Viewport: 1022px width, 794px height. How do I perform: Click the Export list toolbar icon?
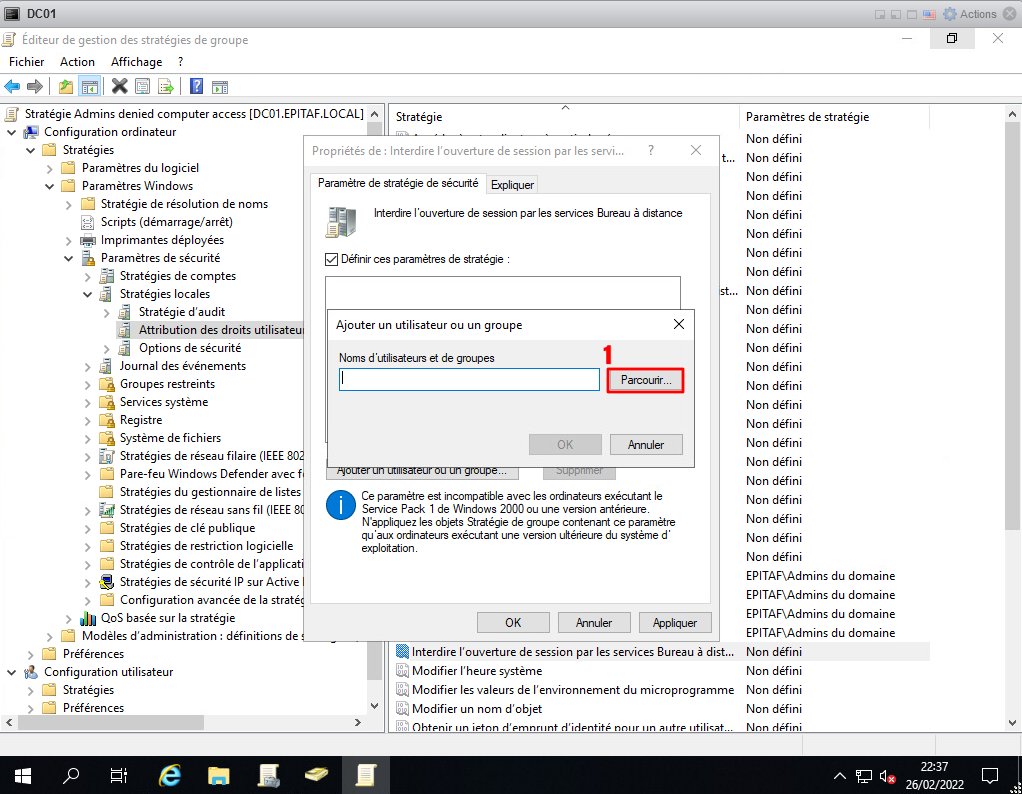[165, 87]
